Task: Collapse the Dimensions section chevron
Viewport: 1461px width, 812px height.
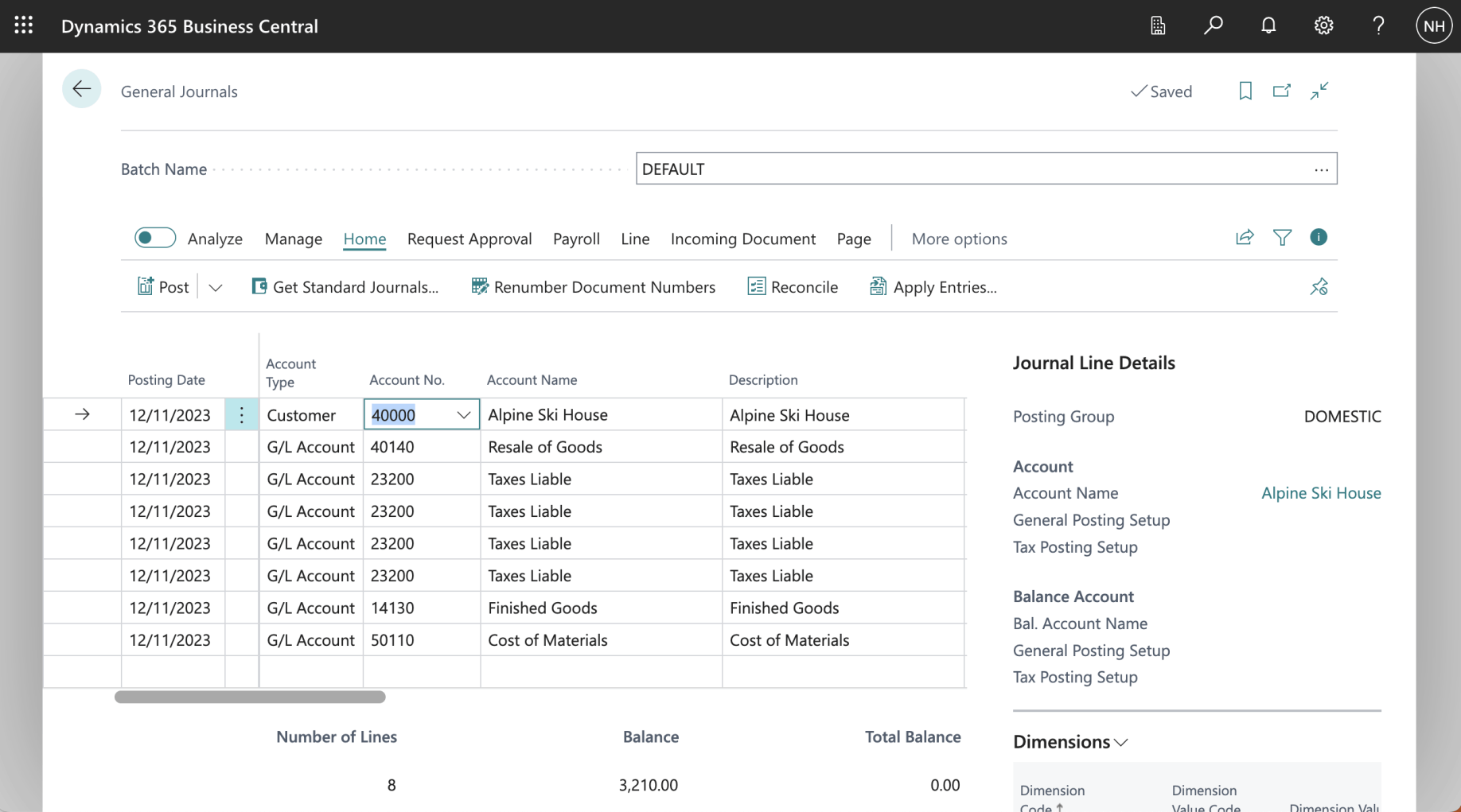Action: [1121, 743]
